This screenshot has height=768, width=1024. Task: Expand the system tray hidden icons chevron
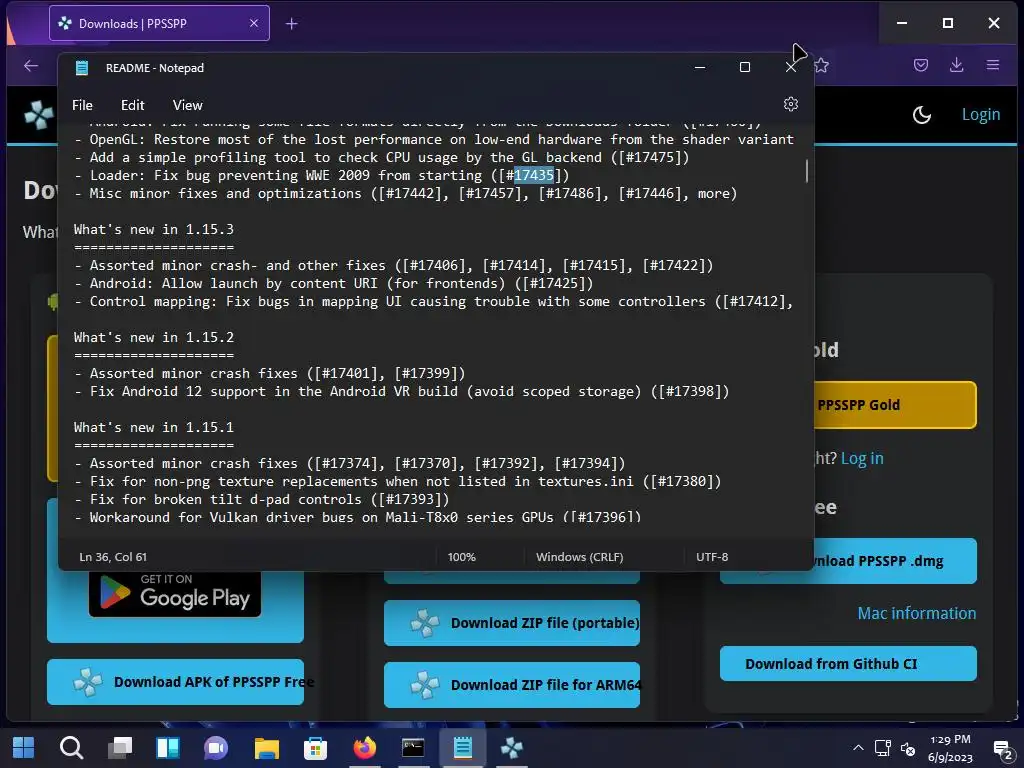click(858, 748)
